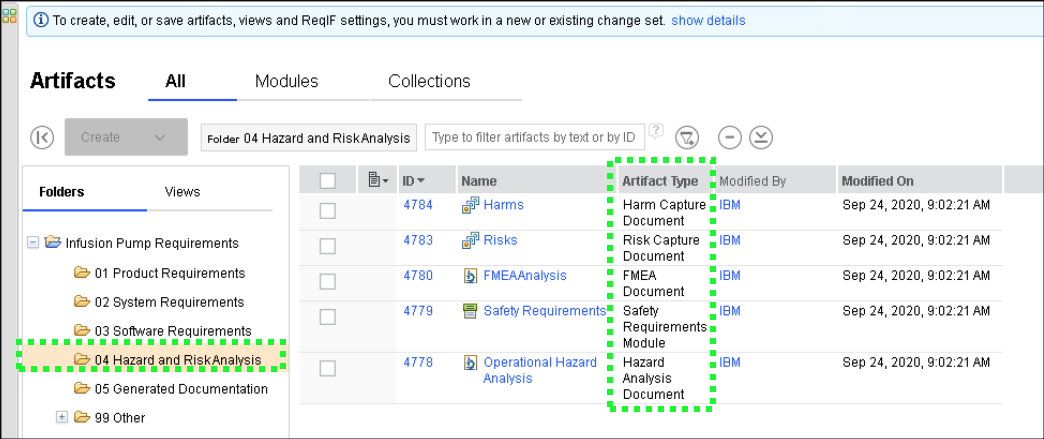Click the show details link

(708, 20)
